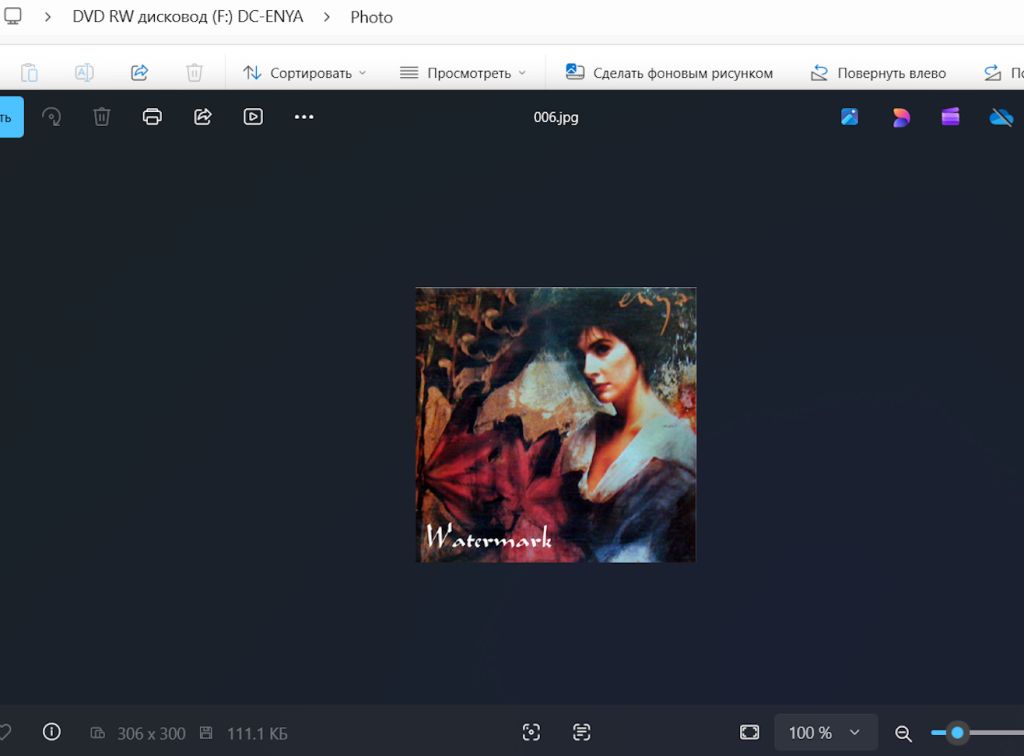Click the visual search scan icon
Screen dimensions: 1024x756
pyautogui.click(x=532, y=732)
